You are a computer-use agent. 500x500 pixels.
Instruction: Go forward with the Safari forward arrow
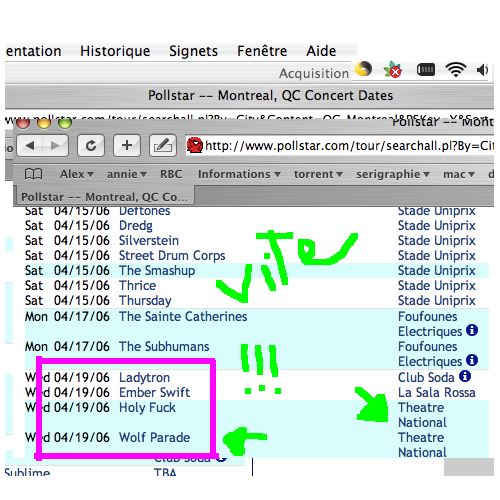click(55, 146)
